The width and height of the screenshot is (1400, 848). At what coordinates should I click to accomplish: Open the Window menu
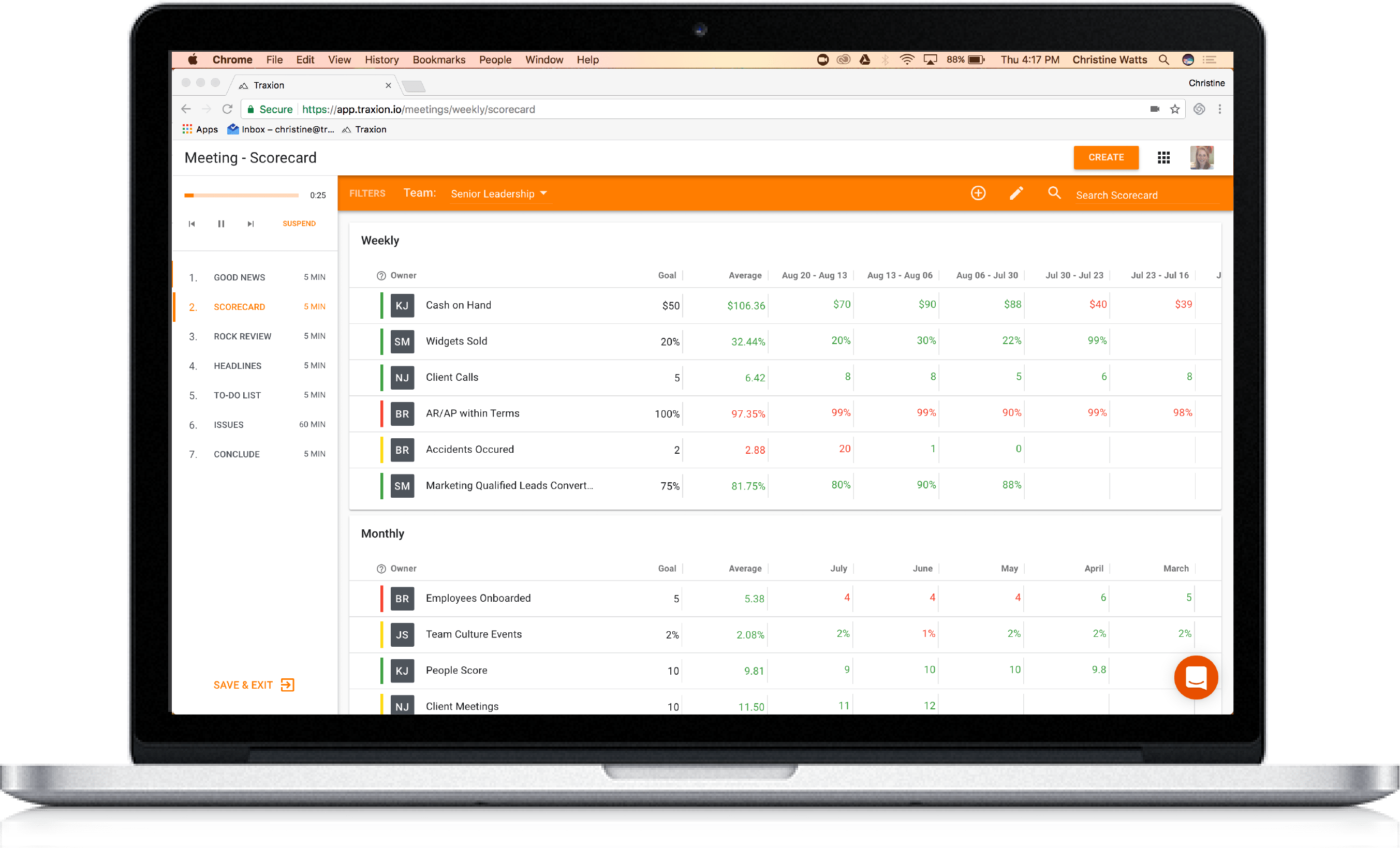[x=544, y=59]
